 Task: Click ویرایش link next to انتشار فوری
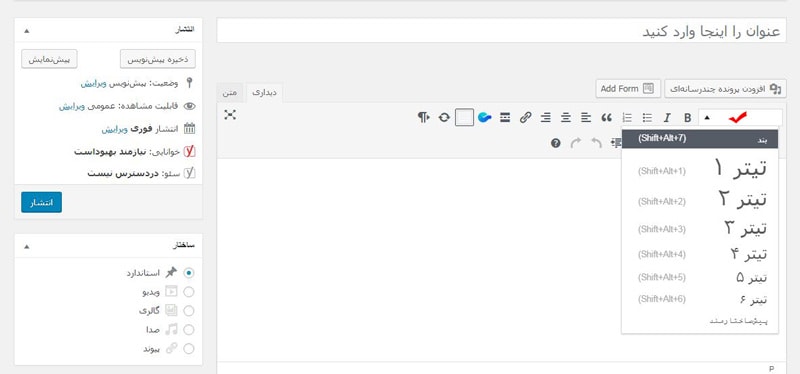pyautogui.click(x=113, y=129)
